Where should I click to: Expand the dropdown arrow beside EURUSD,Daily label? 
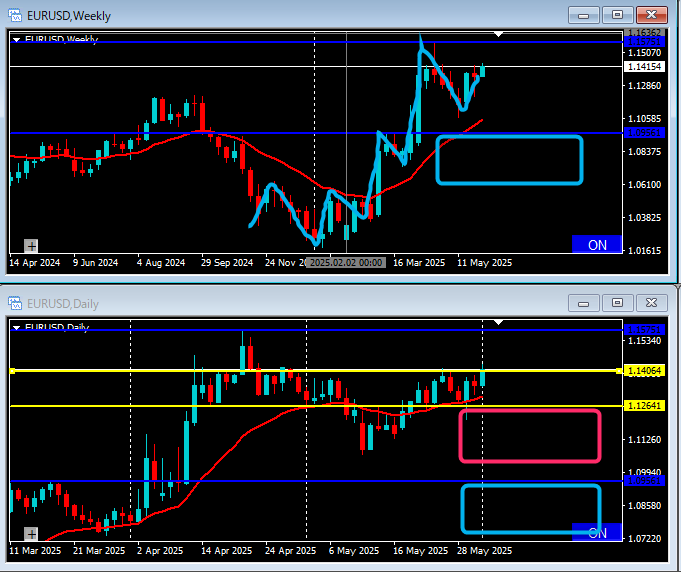17,327
